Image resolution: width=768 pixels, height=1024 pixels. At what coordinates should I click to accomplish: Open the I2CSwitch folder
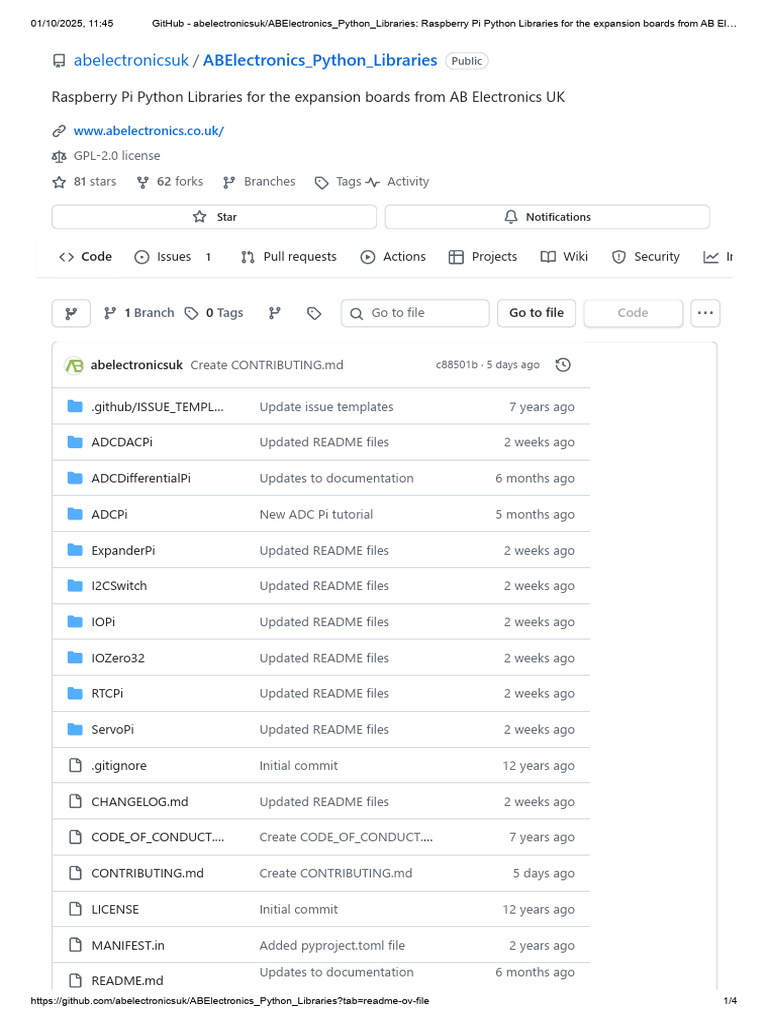pyautogui.click(x=119, y=586)
